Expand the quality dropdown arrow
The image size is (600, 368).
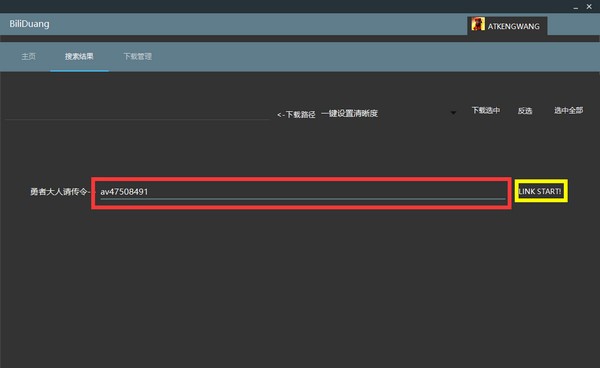(x=453, y=113)
